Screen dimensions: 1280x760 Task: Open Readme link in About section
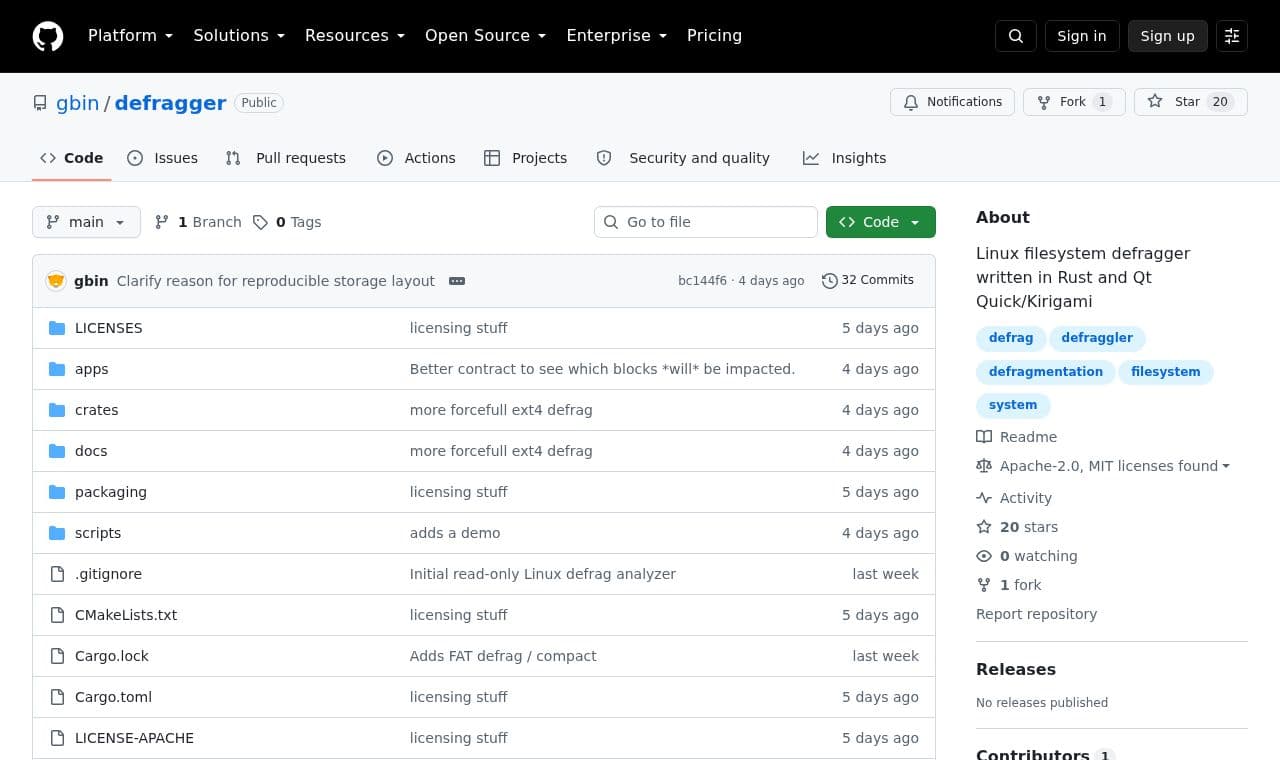(x=1016, y=437)
